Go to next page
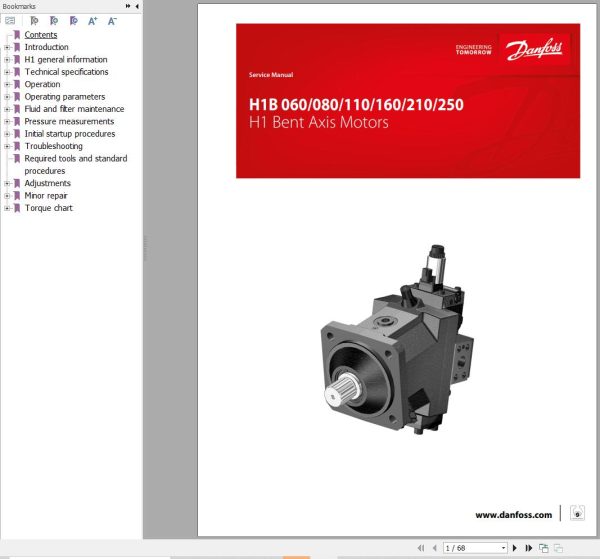600x559 pixels. [515, 548]
